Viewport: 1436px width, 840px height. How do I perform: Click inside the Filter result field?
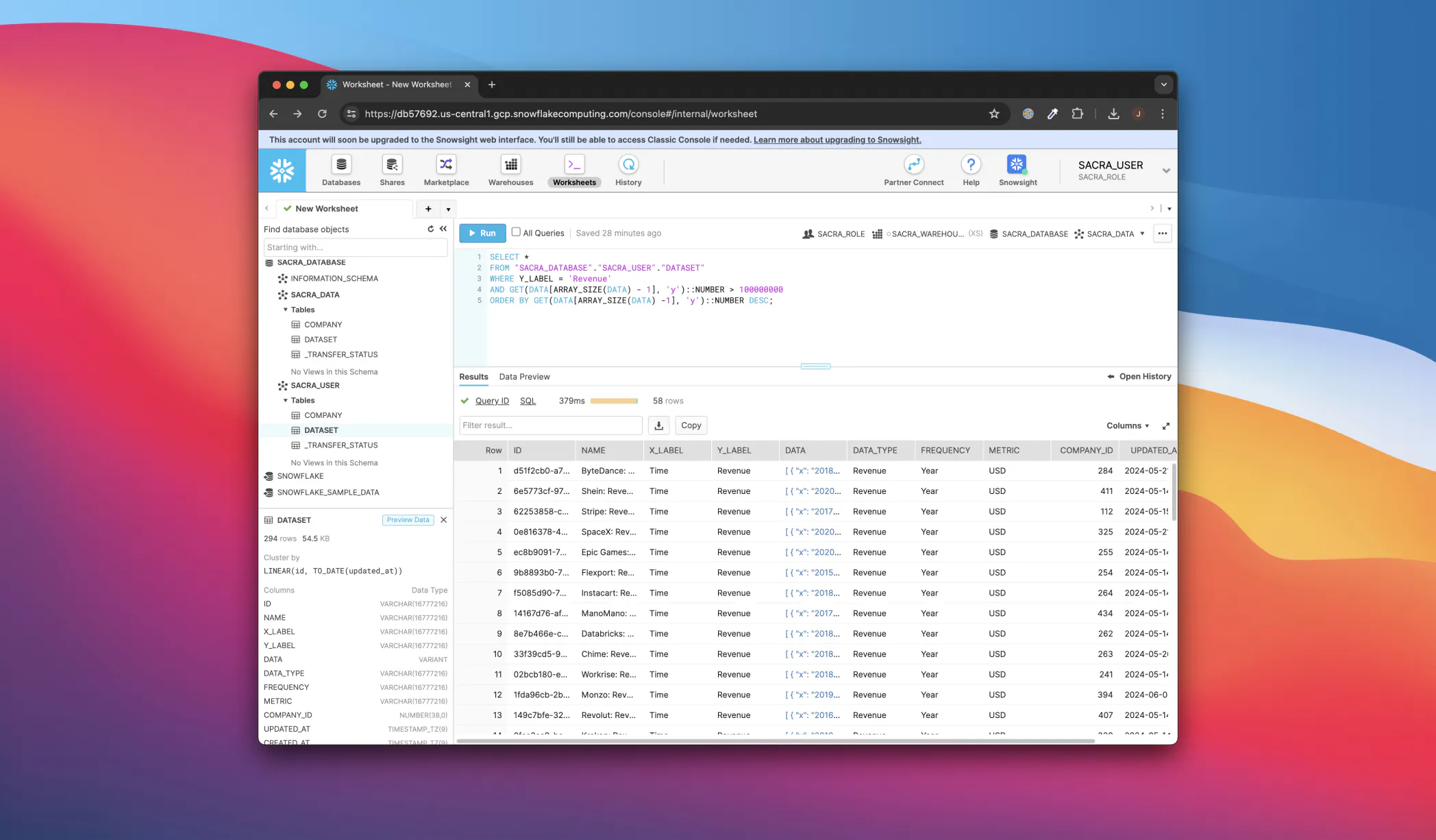550,425
